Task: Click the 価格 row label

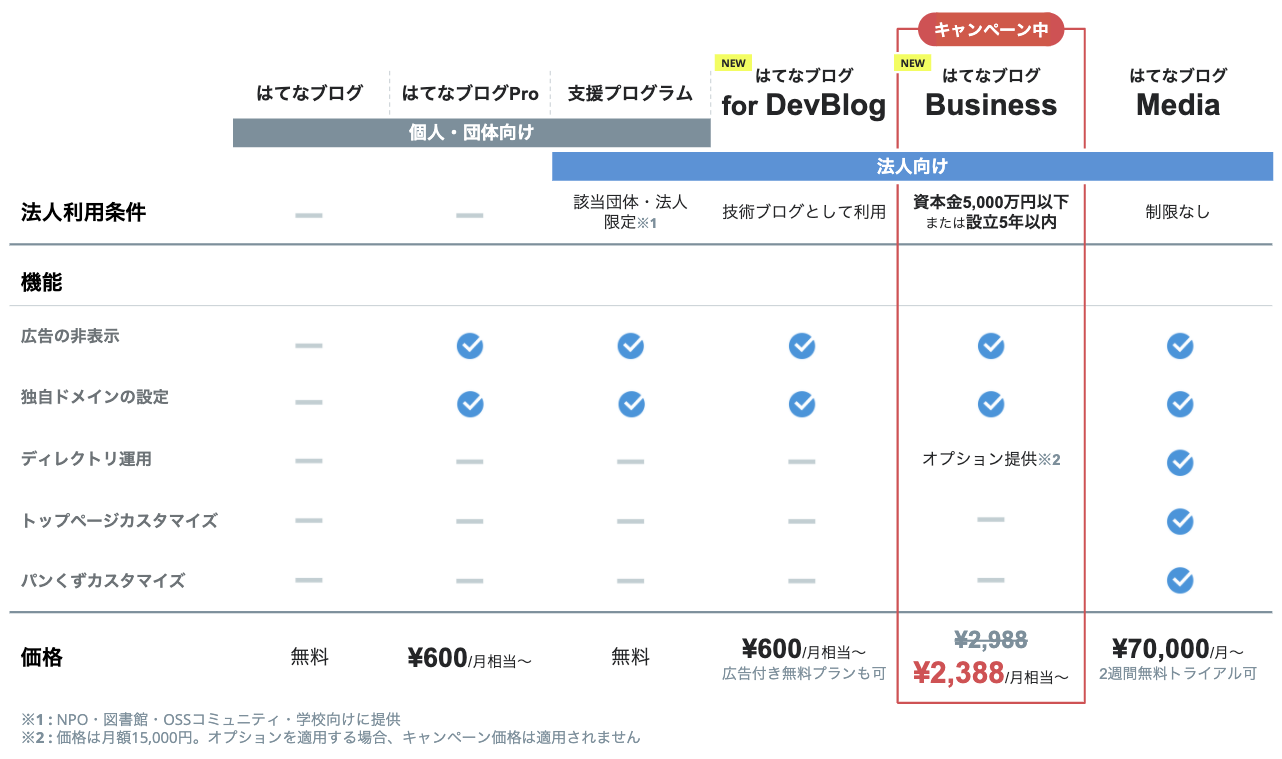Action: (x=41, y=657)
